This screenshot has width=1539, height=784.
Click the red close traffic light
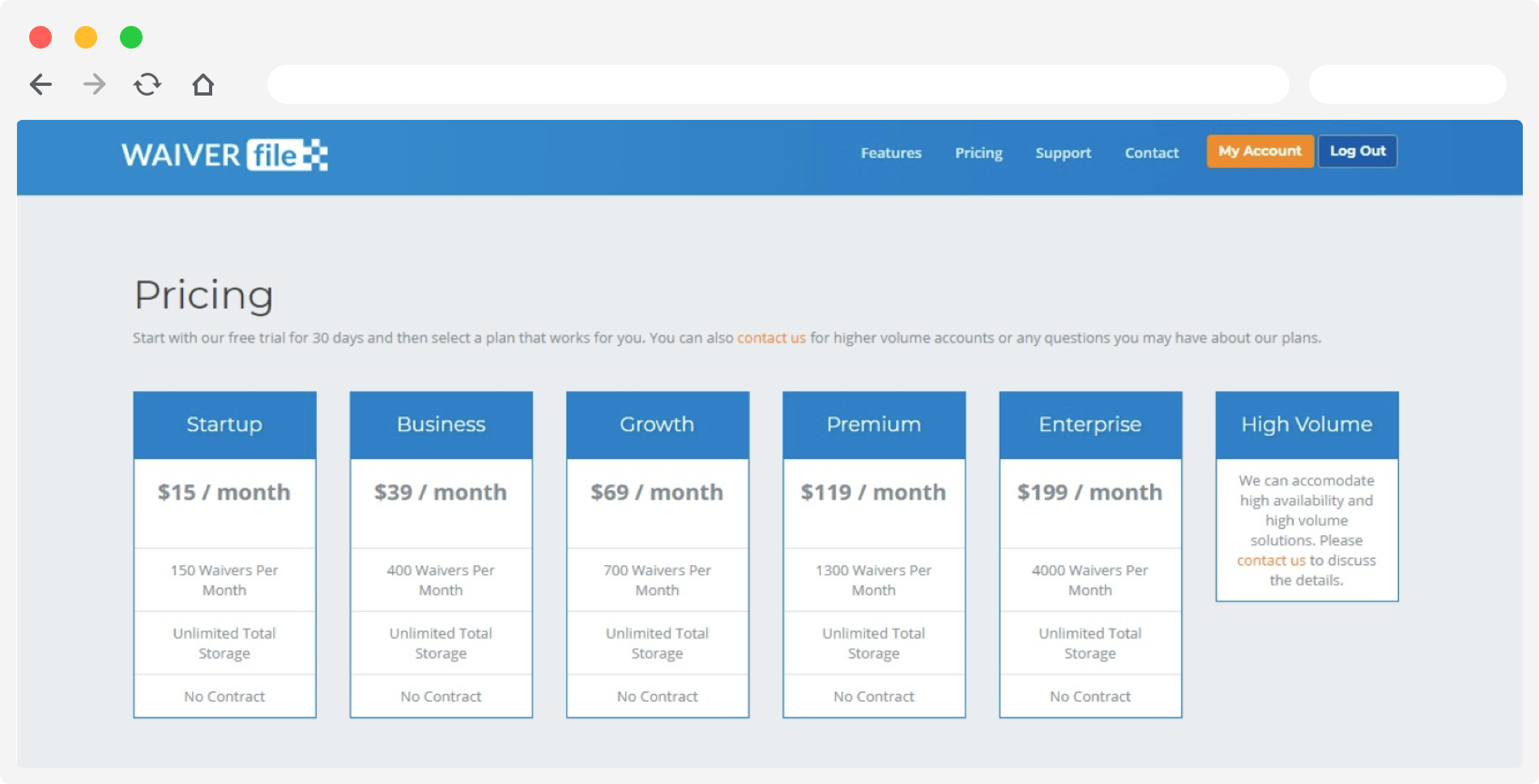(40, 37)
